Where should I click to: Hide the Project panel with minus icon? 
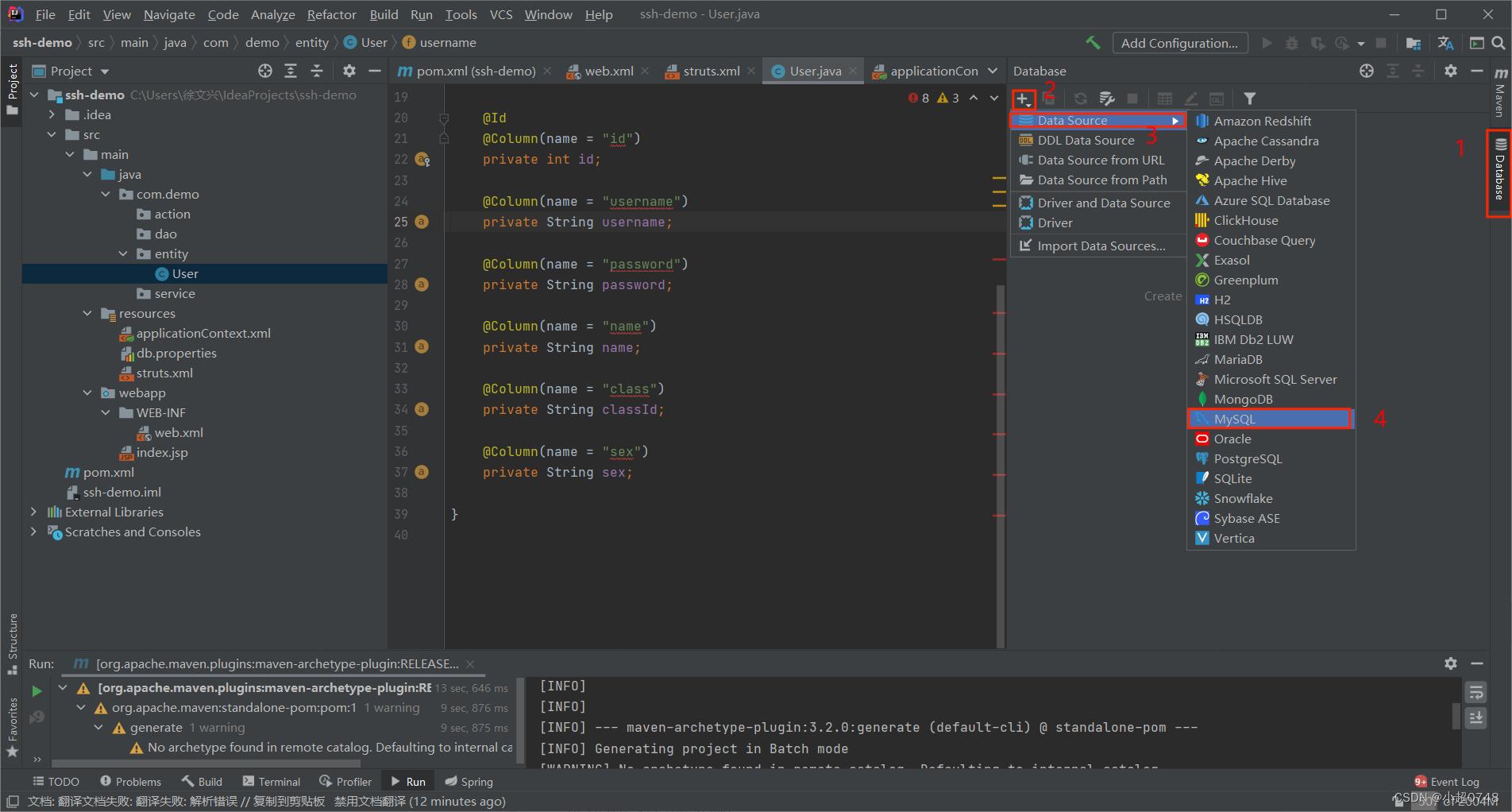pyautogui.click(x=375, y=71)
